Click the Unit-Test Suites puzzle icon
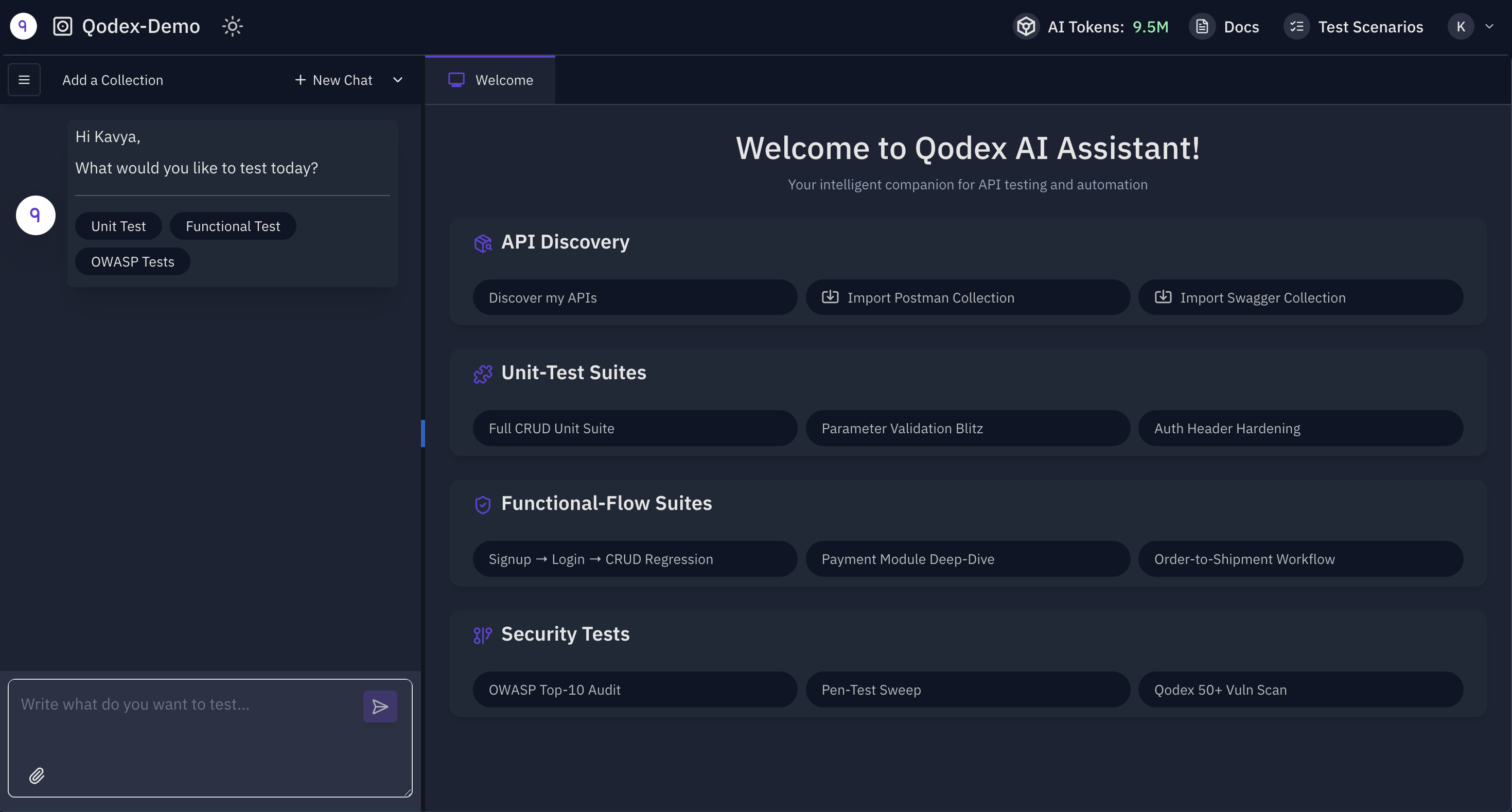The image size is (1512, 812). (x=483, y=374)
